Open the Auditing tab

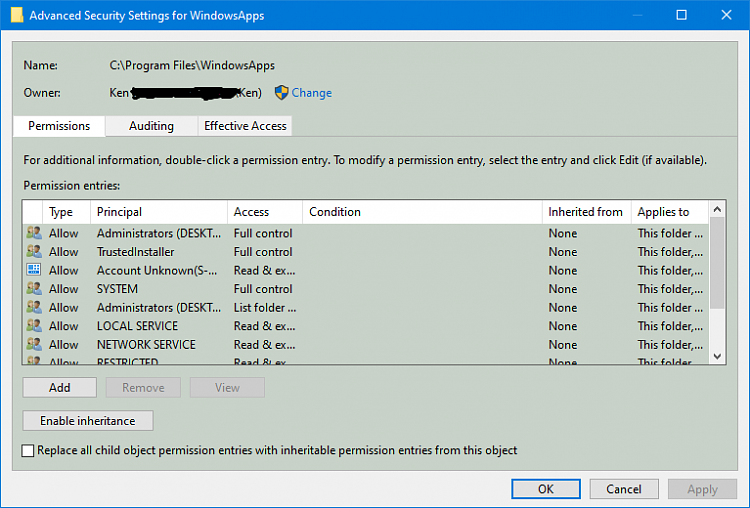coord(152,126)
